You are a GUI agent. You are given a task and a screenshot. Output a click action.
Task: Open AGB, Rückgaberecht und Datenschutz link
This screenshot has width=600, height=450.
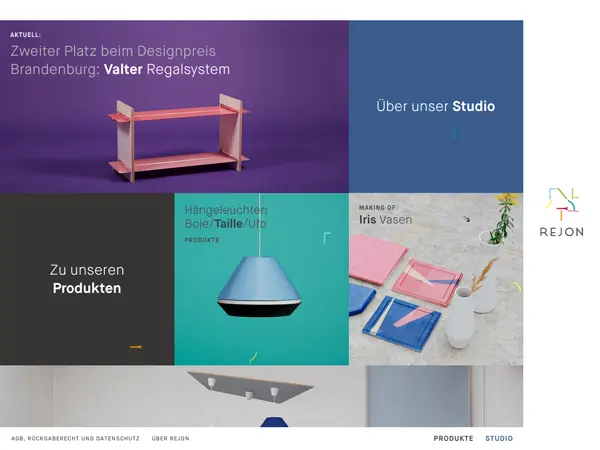click(x=75, y=439)
